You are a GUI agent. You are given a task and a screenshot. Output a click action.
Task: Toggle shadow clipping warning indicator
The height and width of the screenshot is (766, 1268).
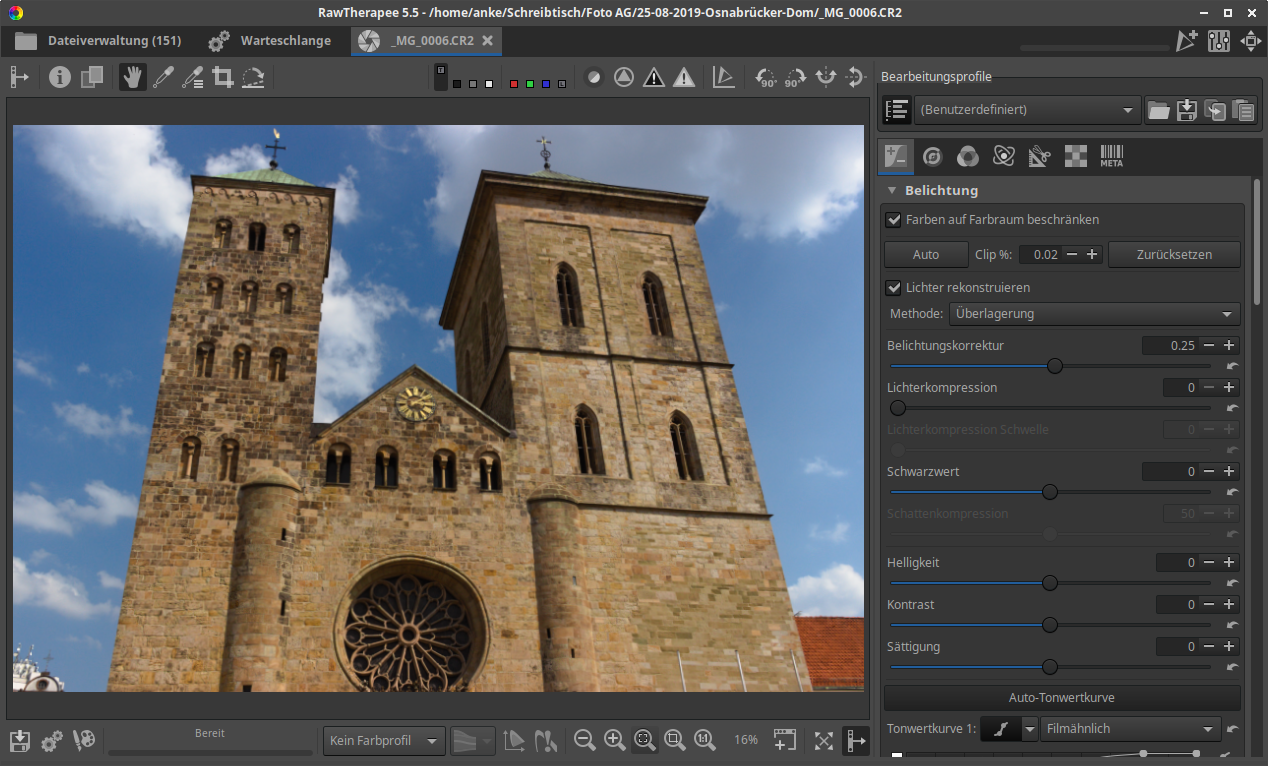click(x=654, y=77)
